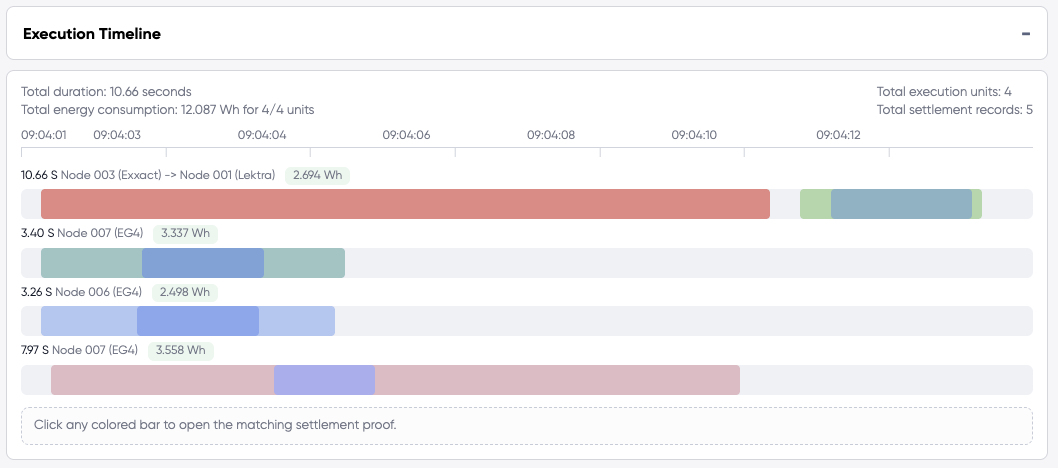Select dark blue segment in 3.40 S row
This screenshot has width=1058, height=468.
(203, 263)
